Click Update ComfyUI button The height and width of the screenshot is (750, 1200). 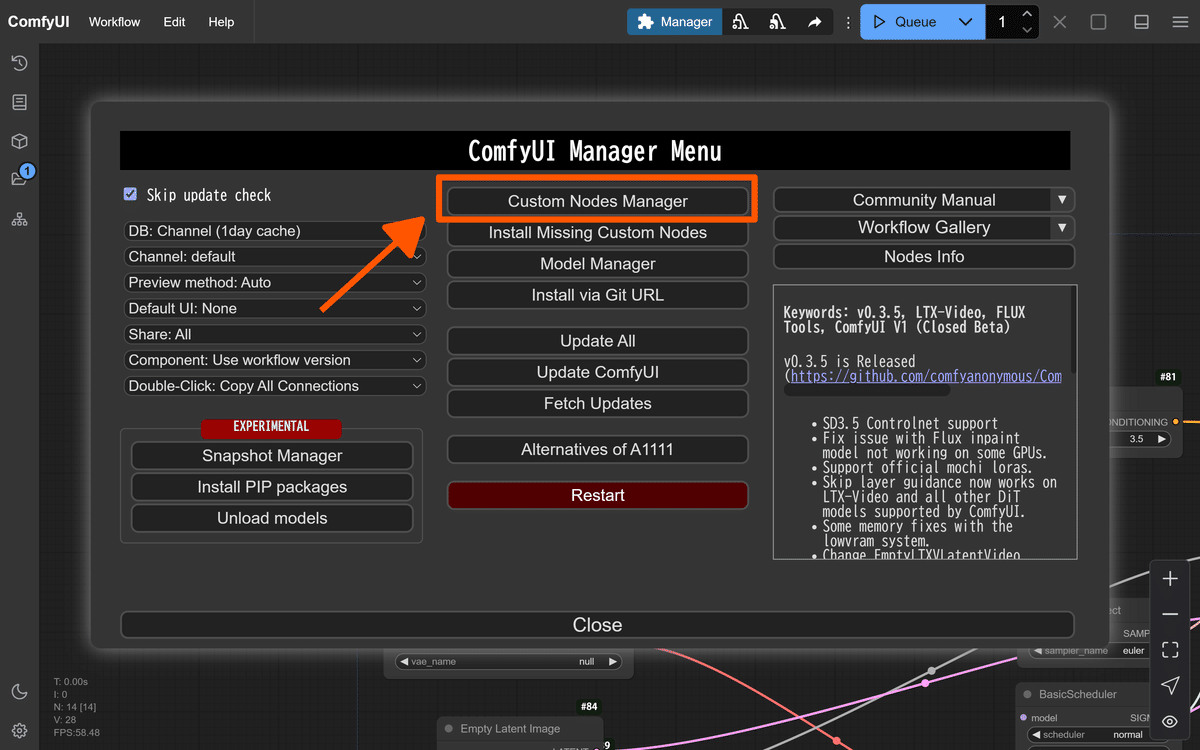pos(598,372)
